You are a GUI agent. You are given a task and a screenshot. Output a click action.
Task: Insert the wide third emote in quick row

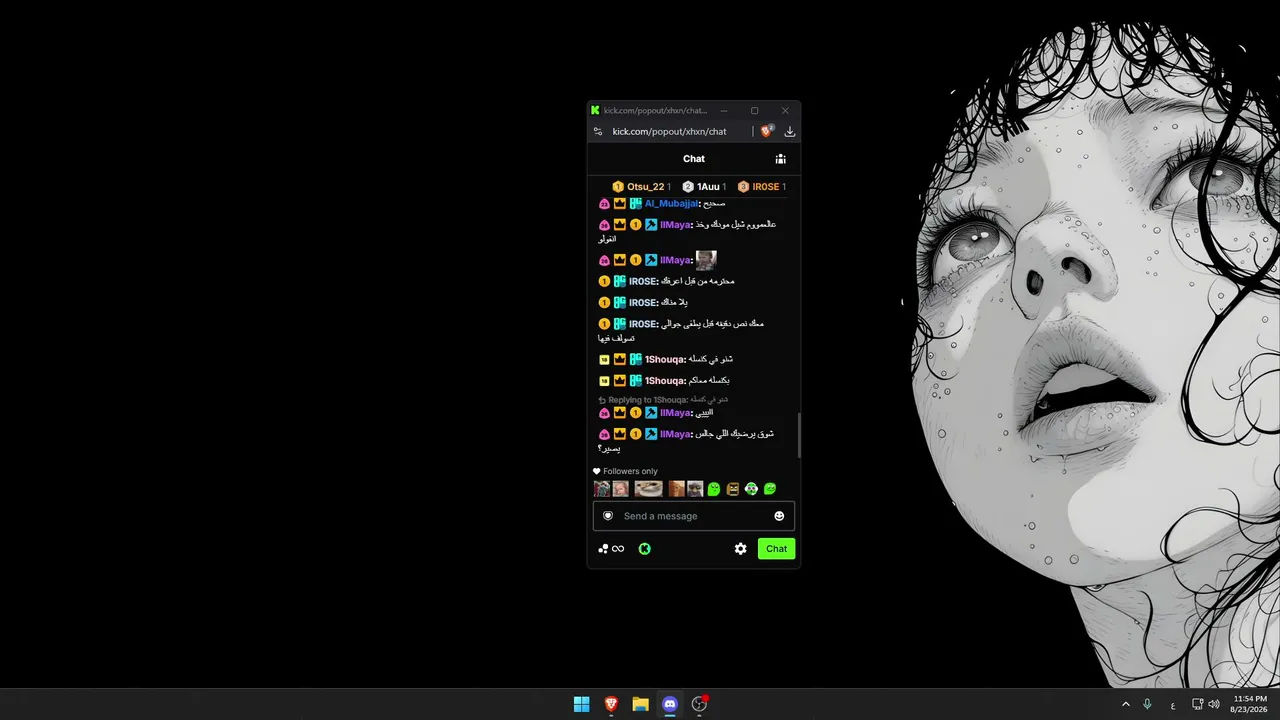pos(648,489)
